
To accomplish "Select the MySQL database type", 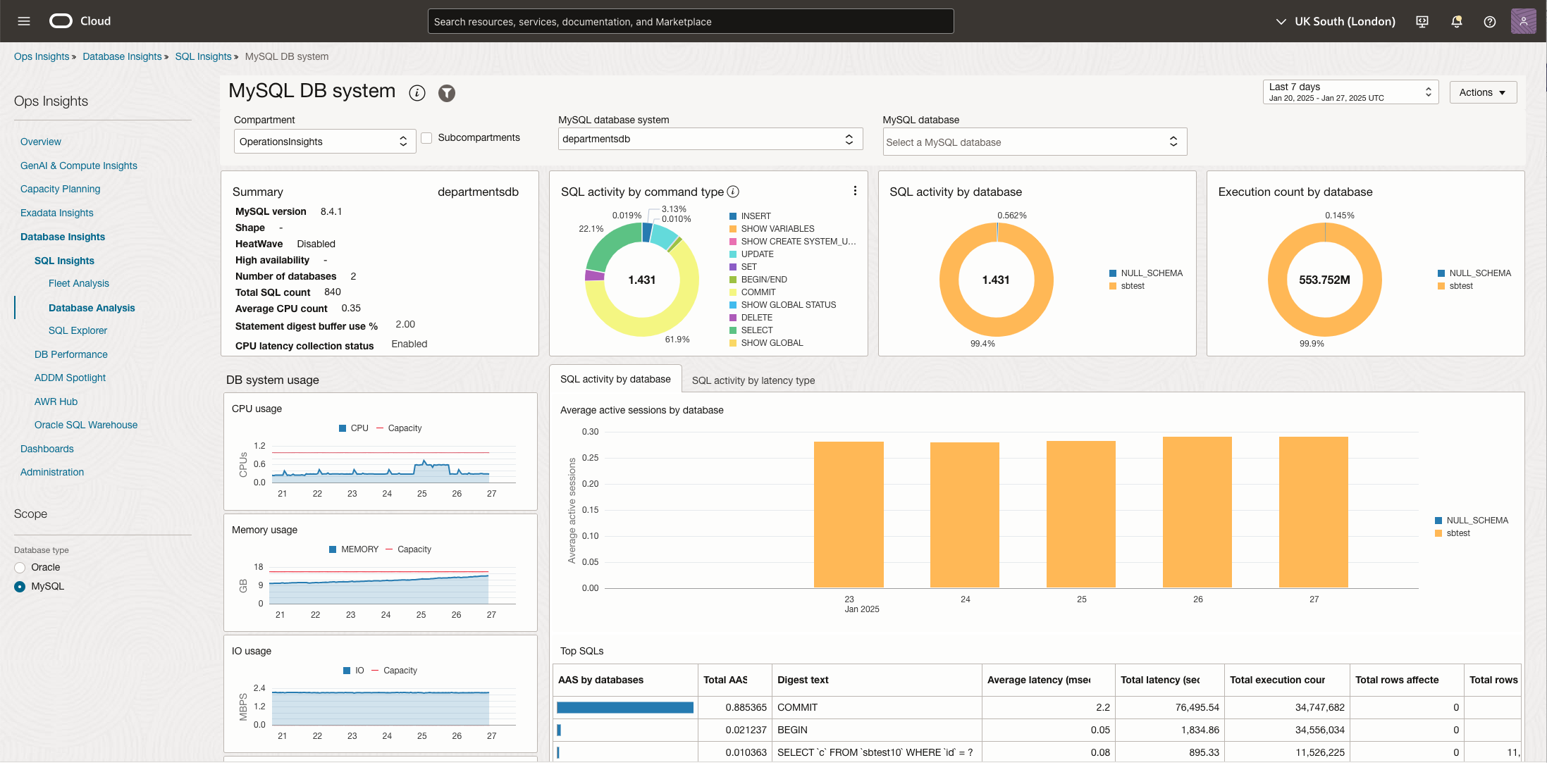I will [20, 587].
